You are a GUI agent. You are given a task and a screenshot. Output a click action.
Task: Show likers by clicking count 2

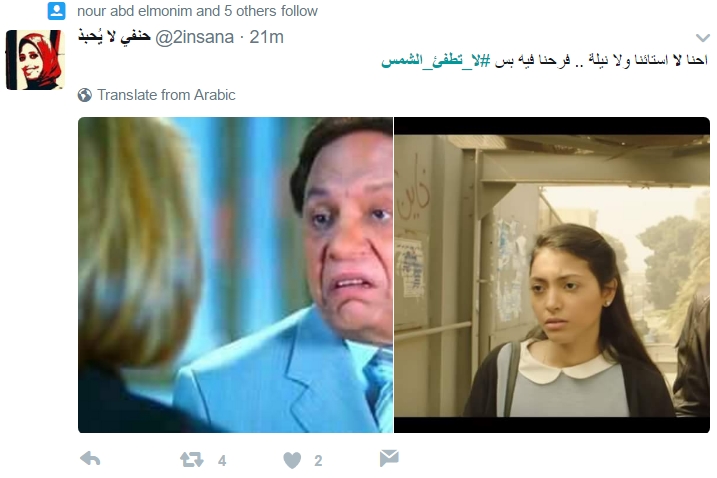point(318,461)
